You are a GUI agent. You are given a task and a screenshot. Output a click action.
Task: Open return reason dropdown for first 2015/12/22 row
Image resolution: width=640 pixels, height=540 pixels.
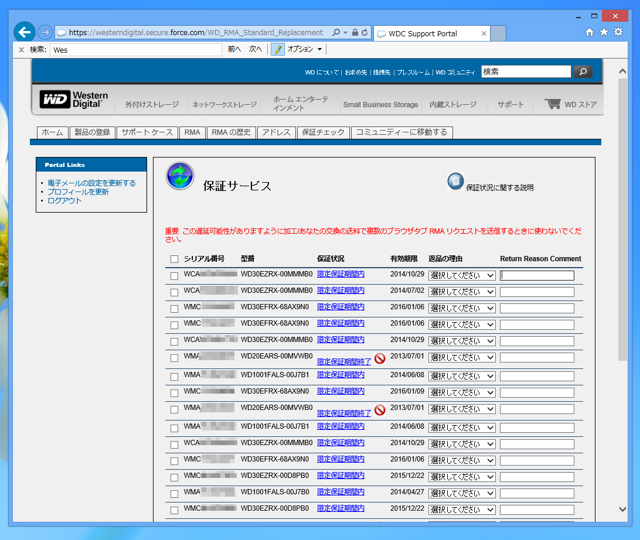[x=462, y=477]
